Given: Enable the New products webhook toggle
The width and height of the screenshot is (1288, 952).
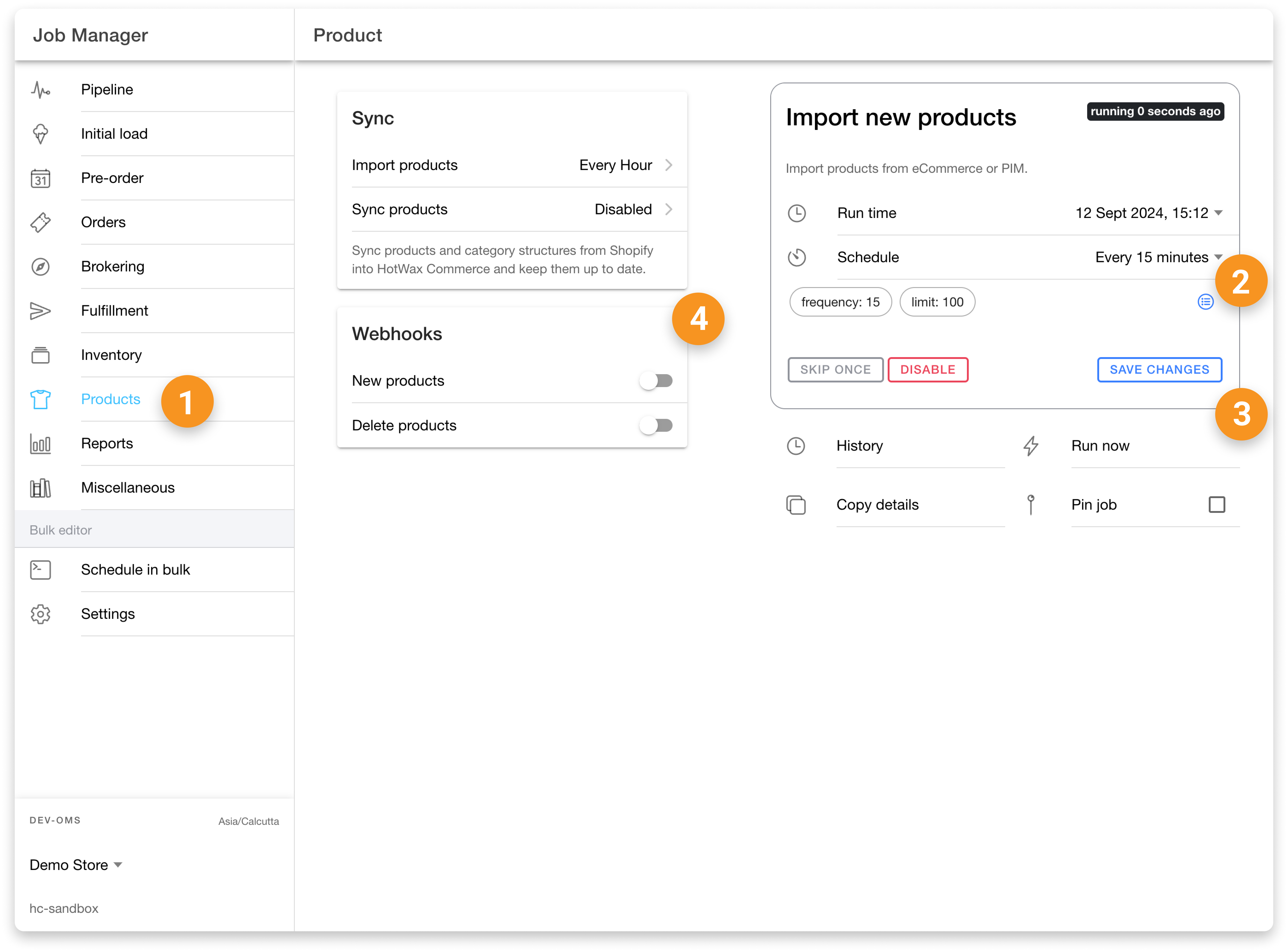Looking at the screenshot, I should coord(656,381).
